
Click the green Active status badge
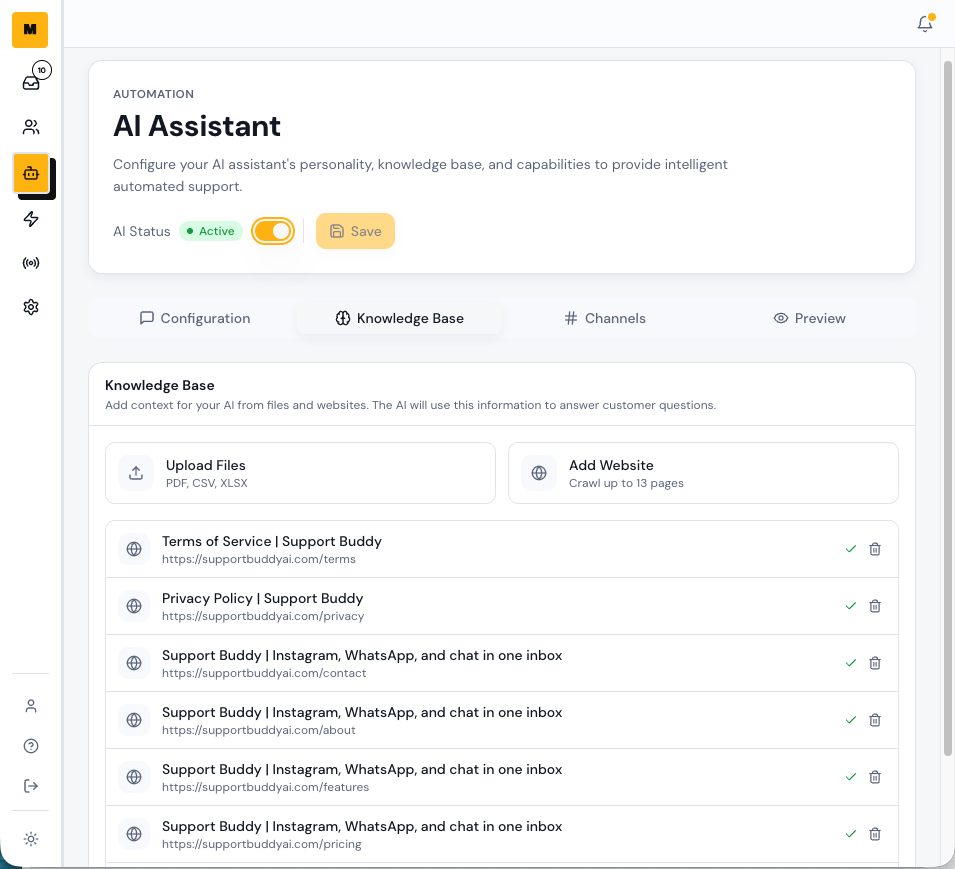211,231
